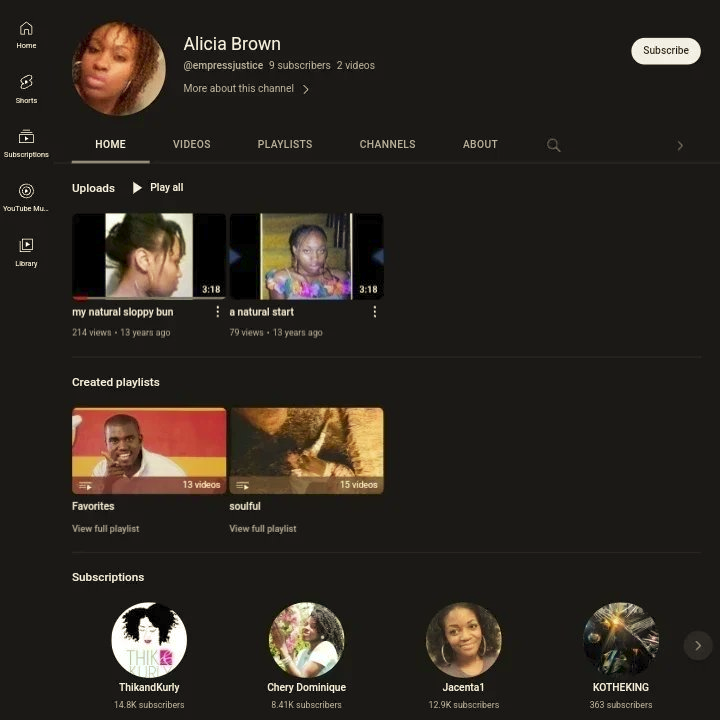Viewport: 720px width, 720px height.
Task: Open the Favorites playlist thumbnail
Action: pyautogui.click(x=149, y=451)
